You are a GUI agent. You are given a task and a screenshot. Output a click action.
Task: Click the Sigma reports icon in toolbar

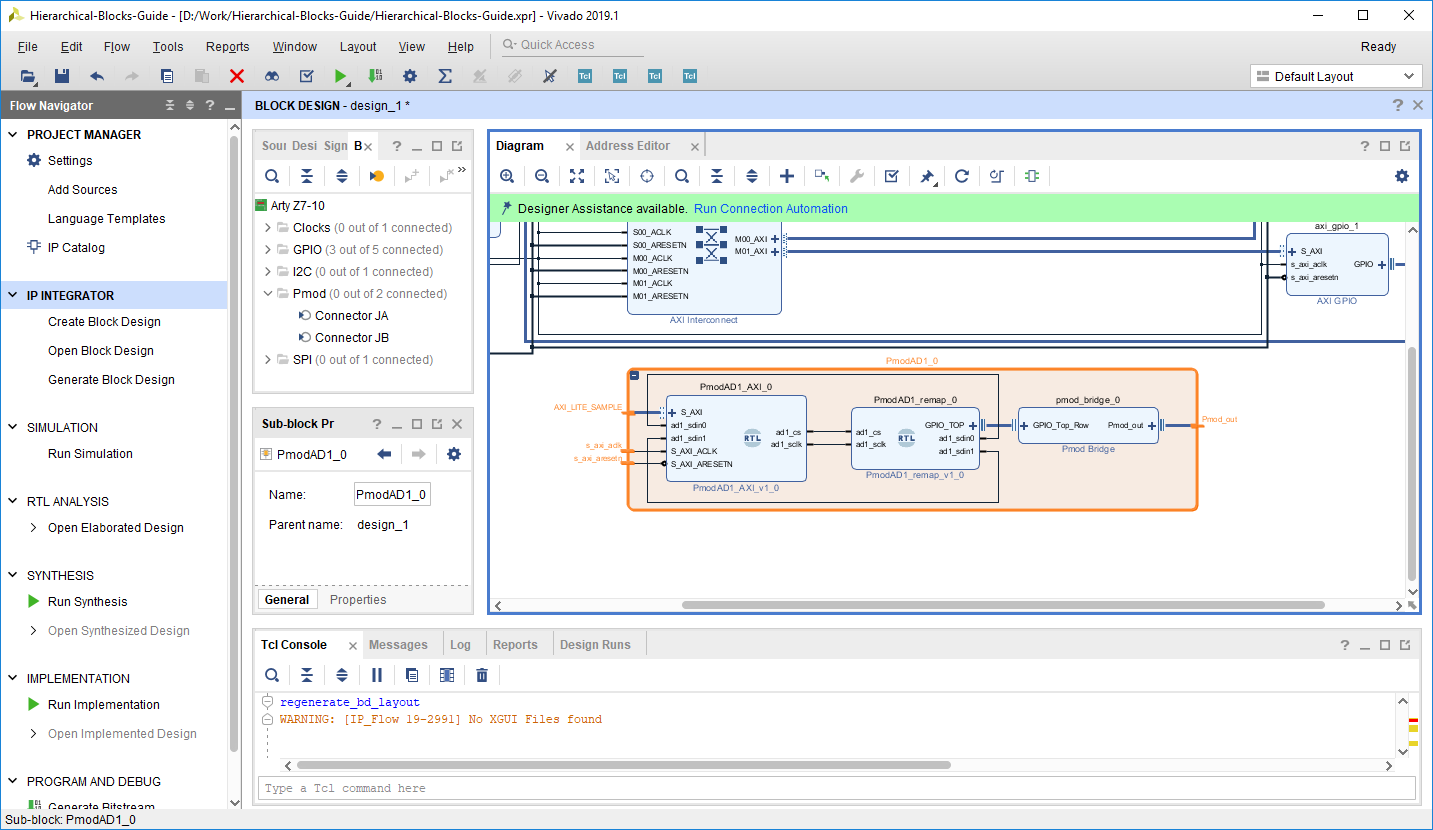pyautogui.click(x=445, y=76)
